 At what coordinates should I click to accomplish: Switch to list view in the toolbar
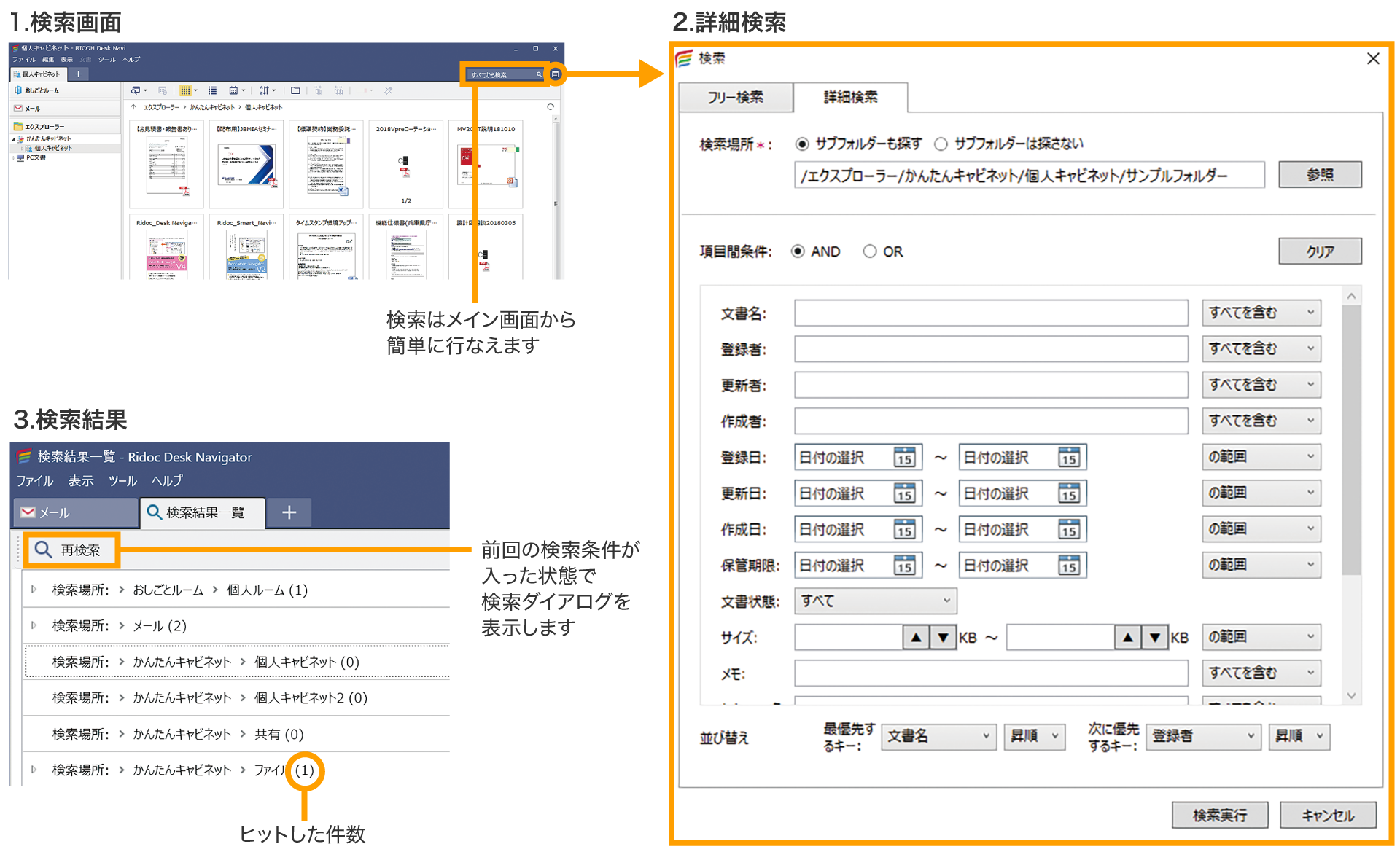click(x=212, y=90)
